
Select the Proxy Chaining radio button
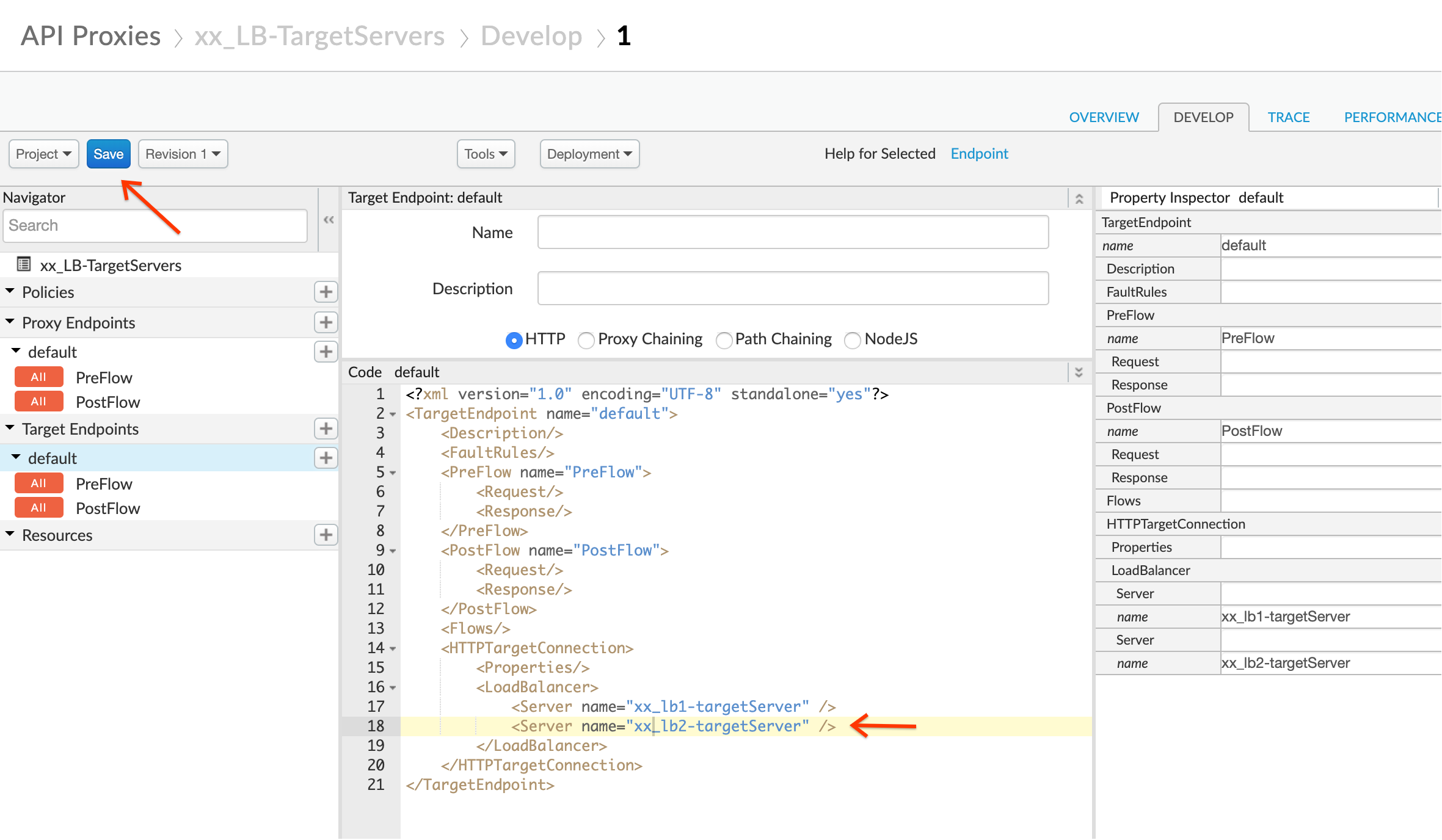pyautogui.click(x=586, y=340)
